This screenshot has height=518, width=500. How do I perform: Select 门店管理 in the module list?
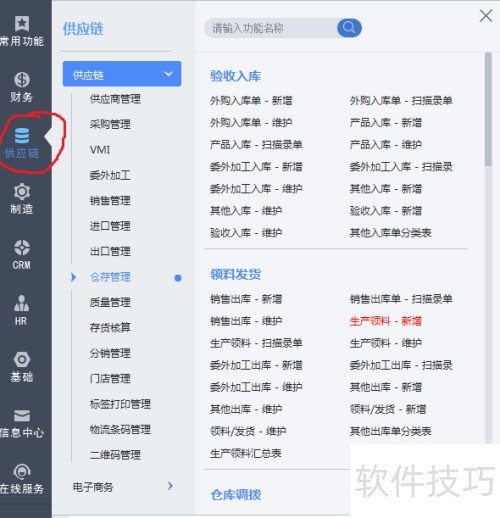point(110,378)
